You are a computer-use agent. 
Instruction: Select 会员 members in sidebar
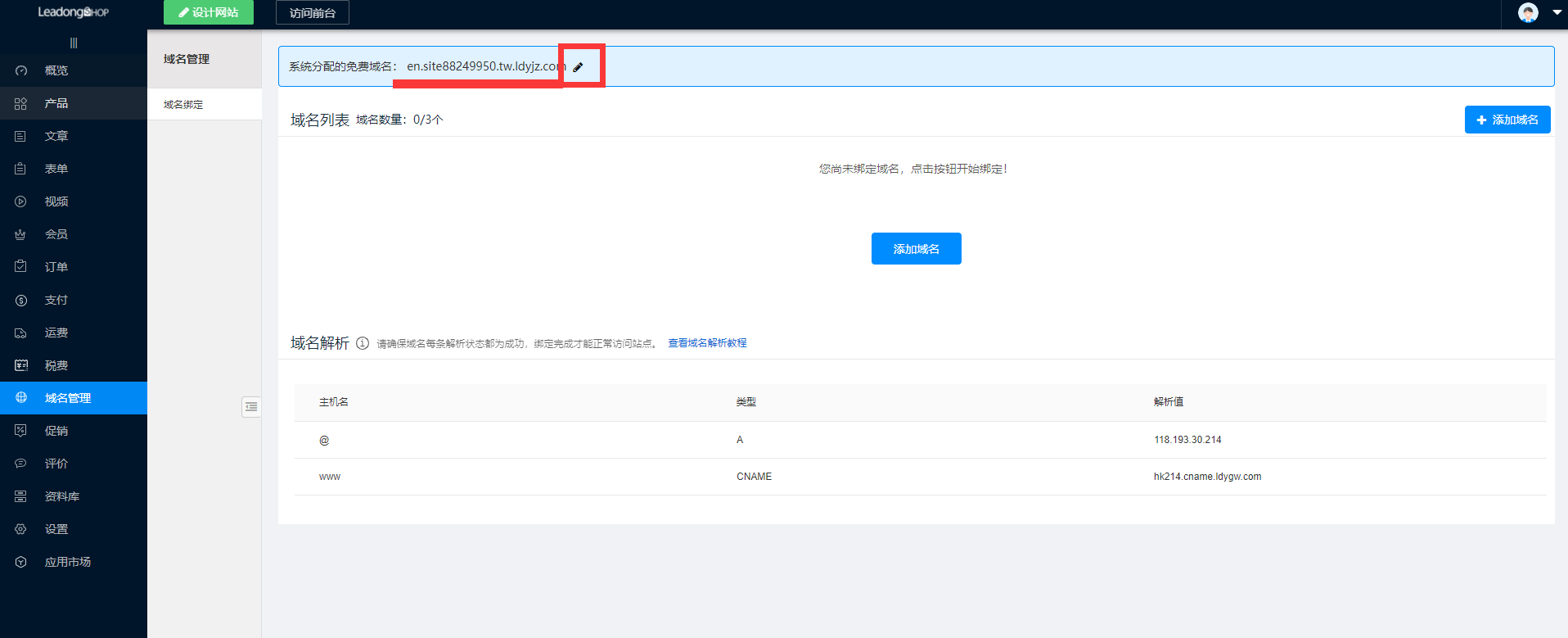click(56, 234)
